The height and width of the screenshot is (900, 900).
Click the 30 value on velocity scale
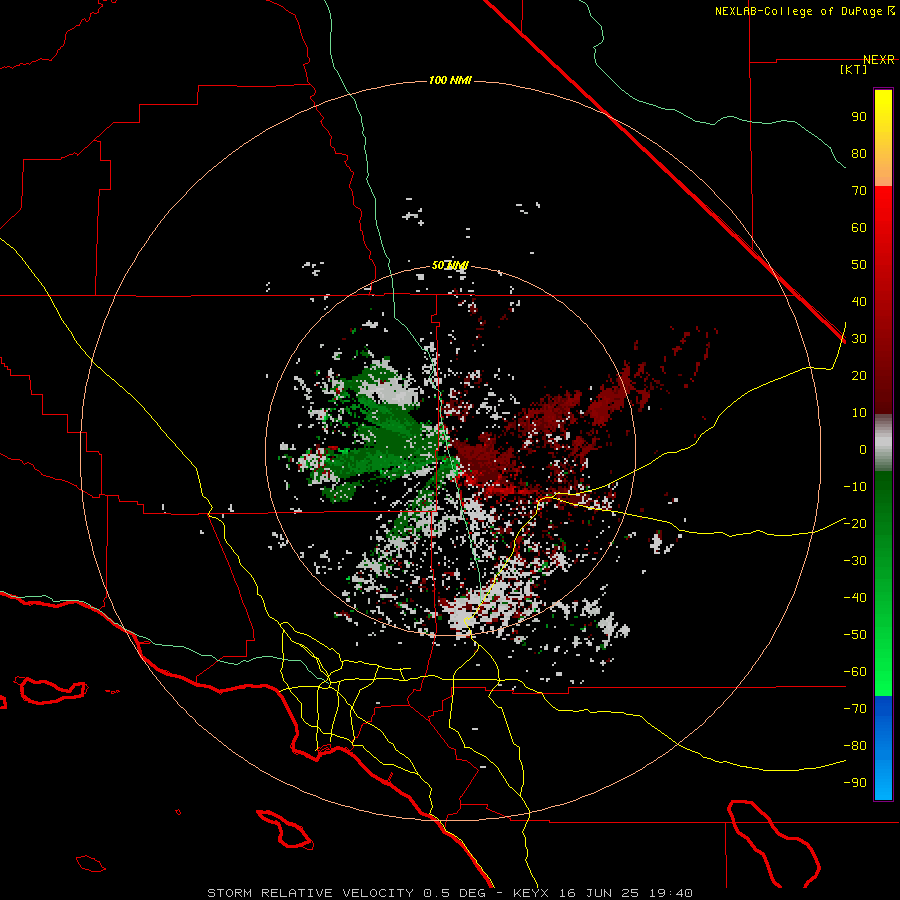[x=859, y=339]
